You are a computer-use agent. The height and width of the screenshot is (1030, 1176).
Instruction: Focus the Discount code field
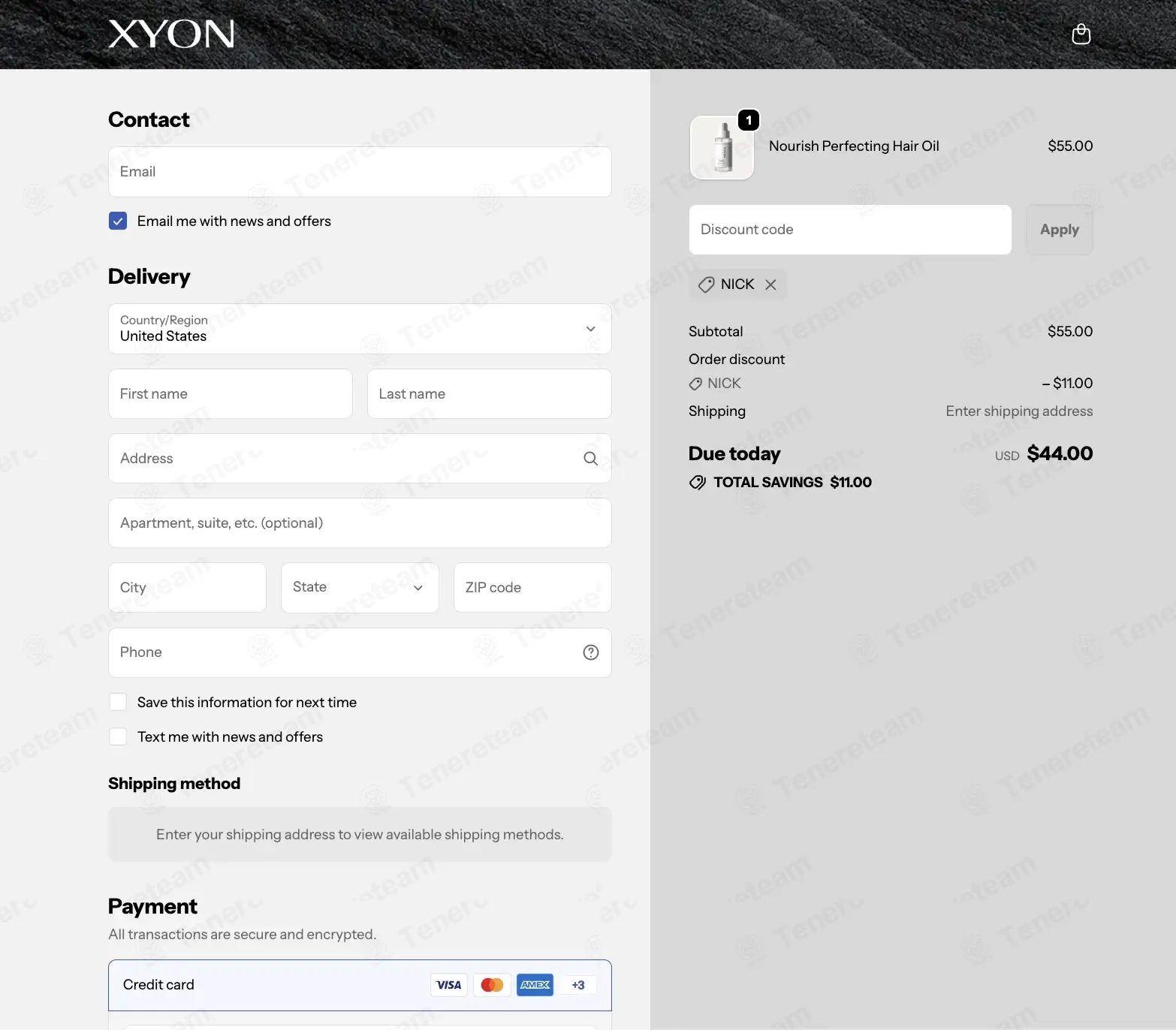[x=850, y=230]
